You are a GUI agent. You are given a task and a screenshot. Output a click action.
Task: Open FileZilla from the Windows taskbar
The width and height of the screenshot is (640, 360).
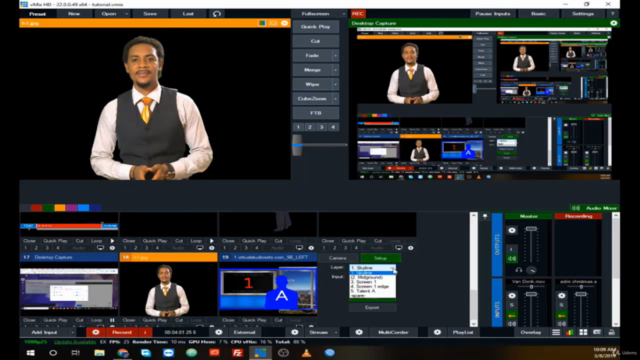[x=237, y=353]
